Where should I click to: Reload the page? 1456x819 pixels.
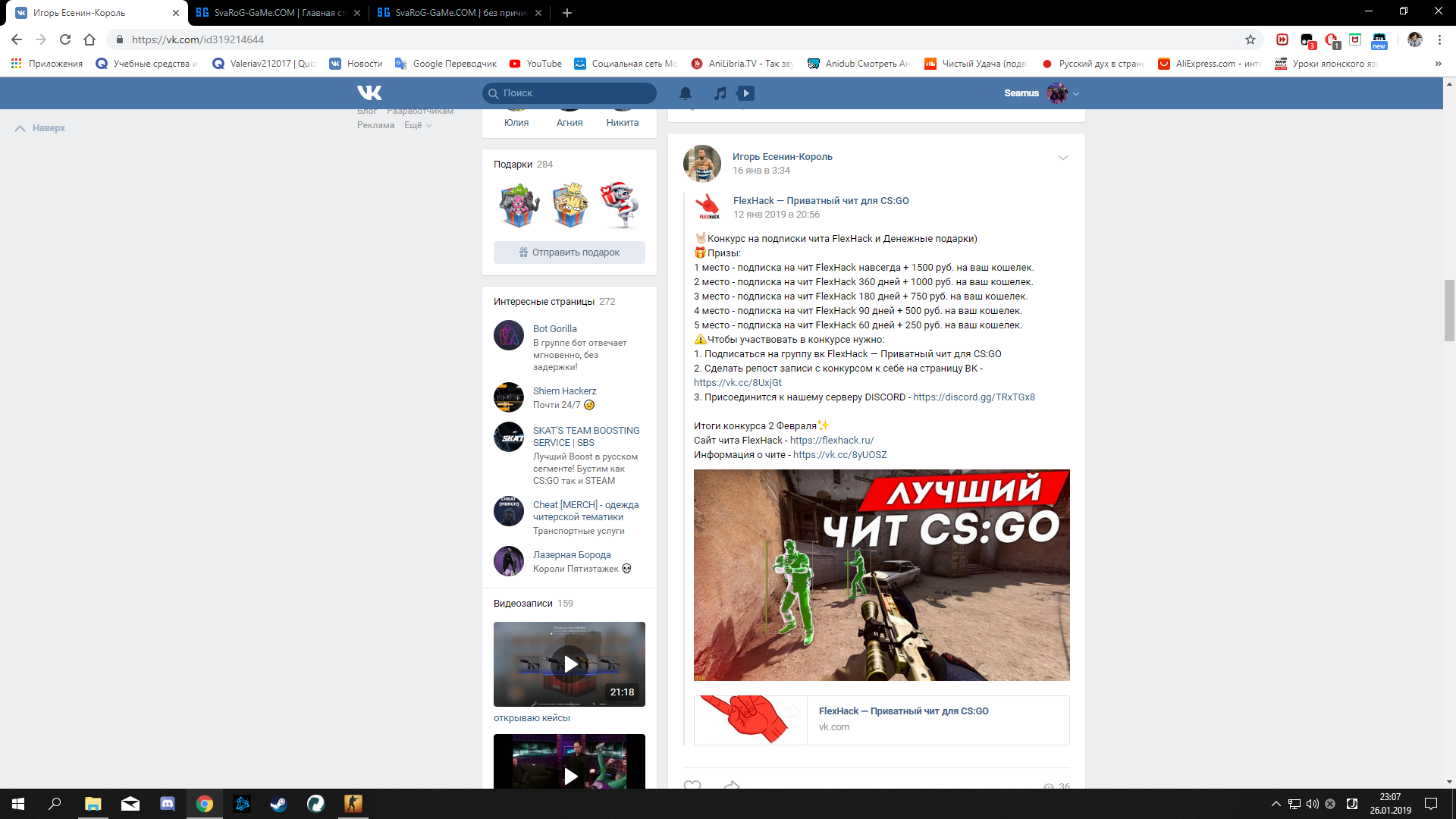(x=65, y=39)
